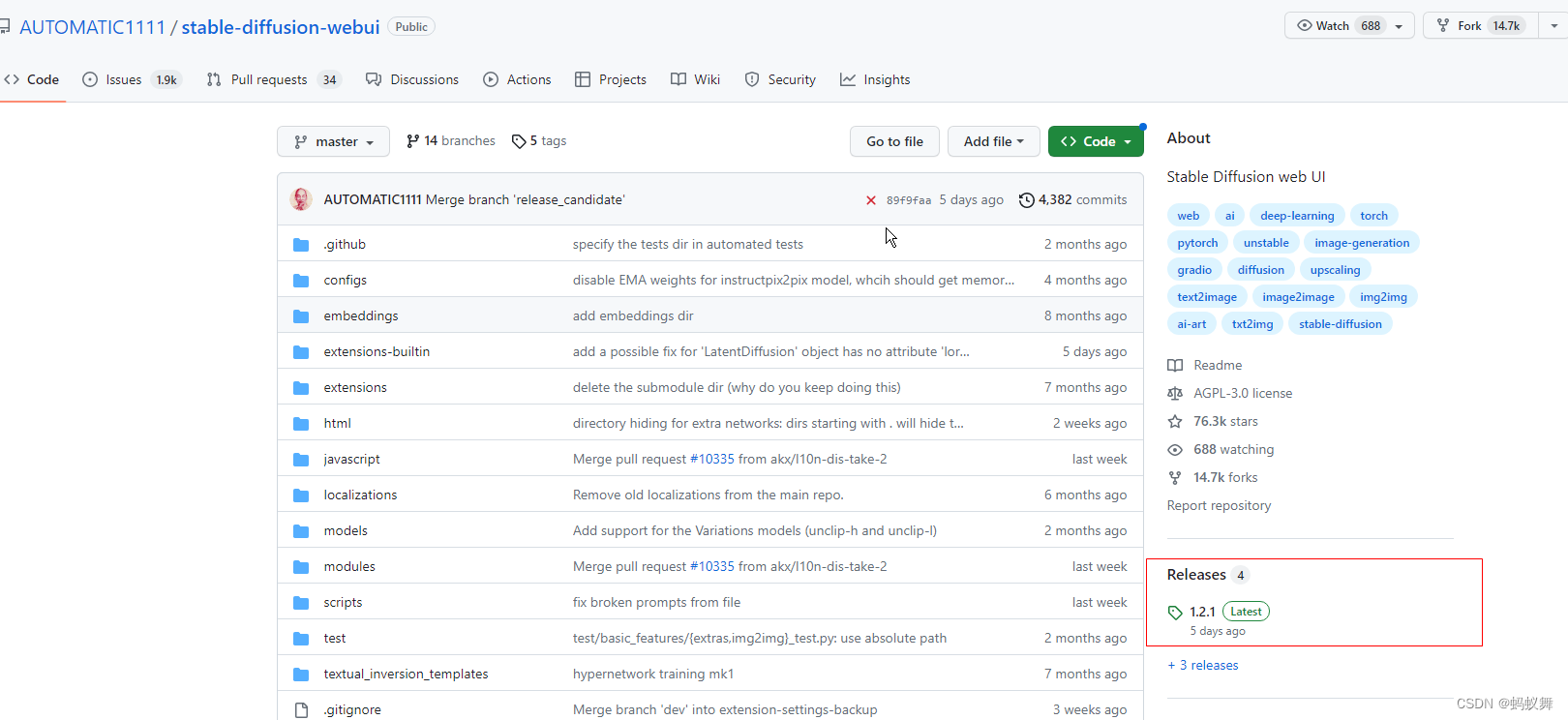The width and height of the screenshot is (1568, 720).
Task: Open commit hash 89f9faa
Action: 909,200
